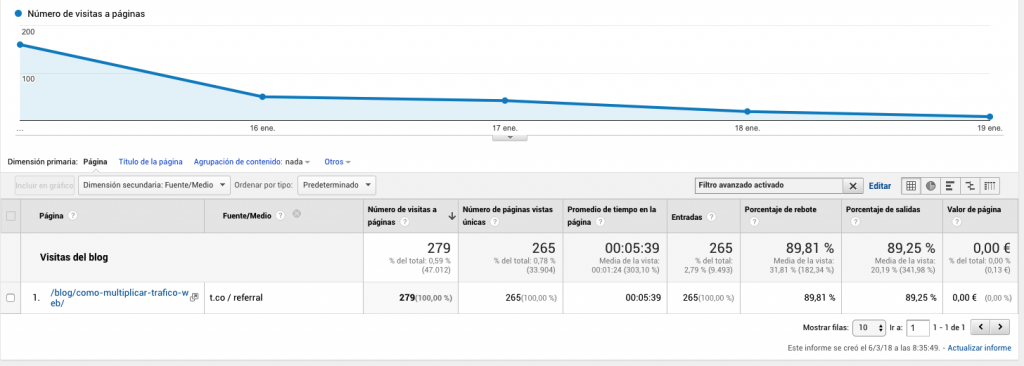This screenshot has height=366, width=1024.
Task: Sort by Número de visitas arrow
Action: (451, 216)
